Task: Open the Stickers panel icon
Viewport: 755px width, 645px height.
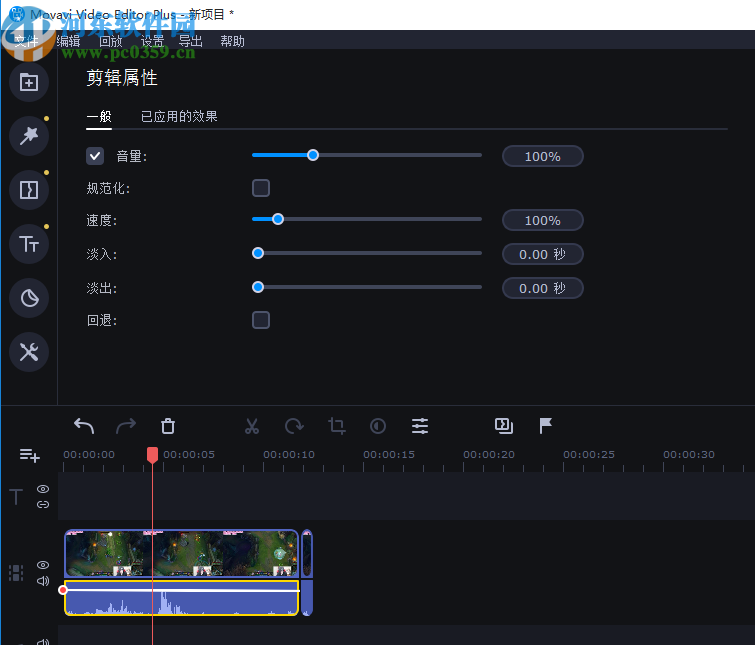Action: [29, 298]
